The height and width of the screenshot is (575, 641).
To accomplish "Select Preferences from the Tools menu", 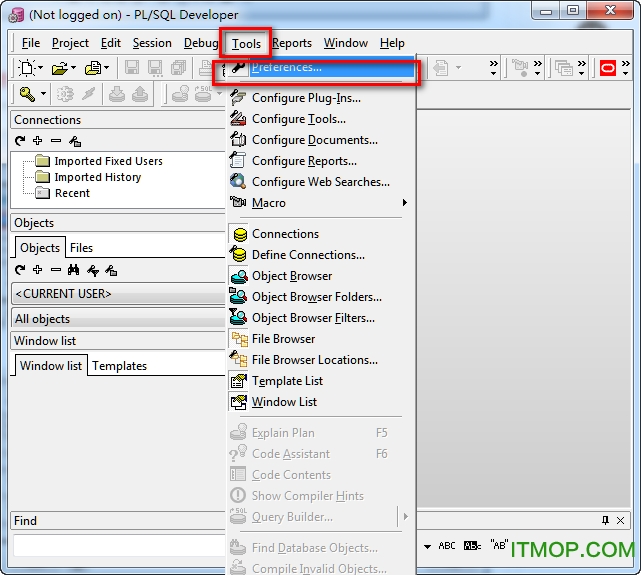I will pyautogui.click(x=287, y=68).
